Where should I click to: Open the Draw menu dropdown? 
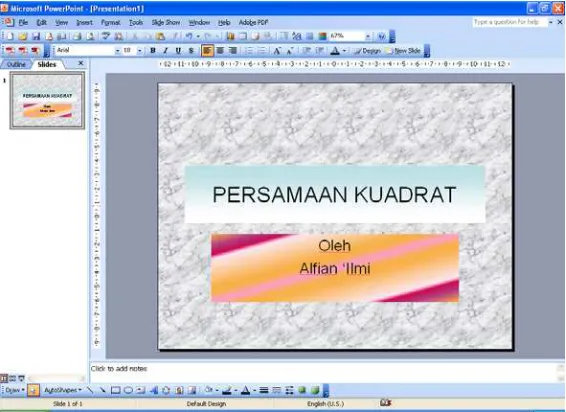14,390
